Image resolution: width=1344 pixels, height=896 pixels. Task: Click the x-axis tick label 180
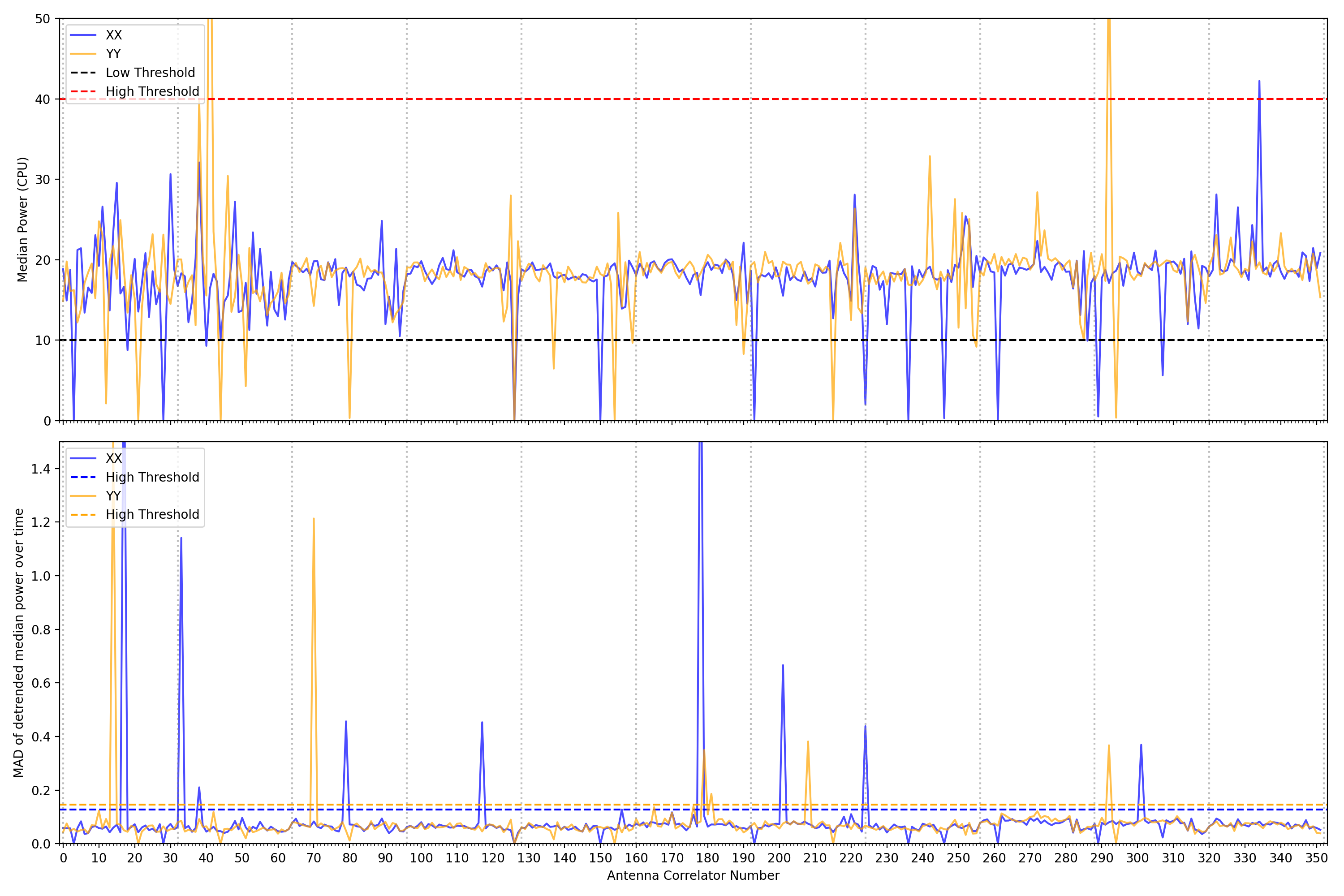click(x=707, y=858)
